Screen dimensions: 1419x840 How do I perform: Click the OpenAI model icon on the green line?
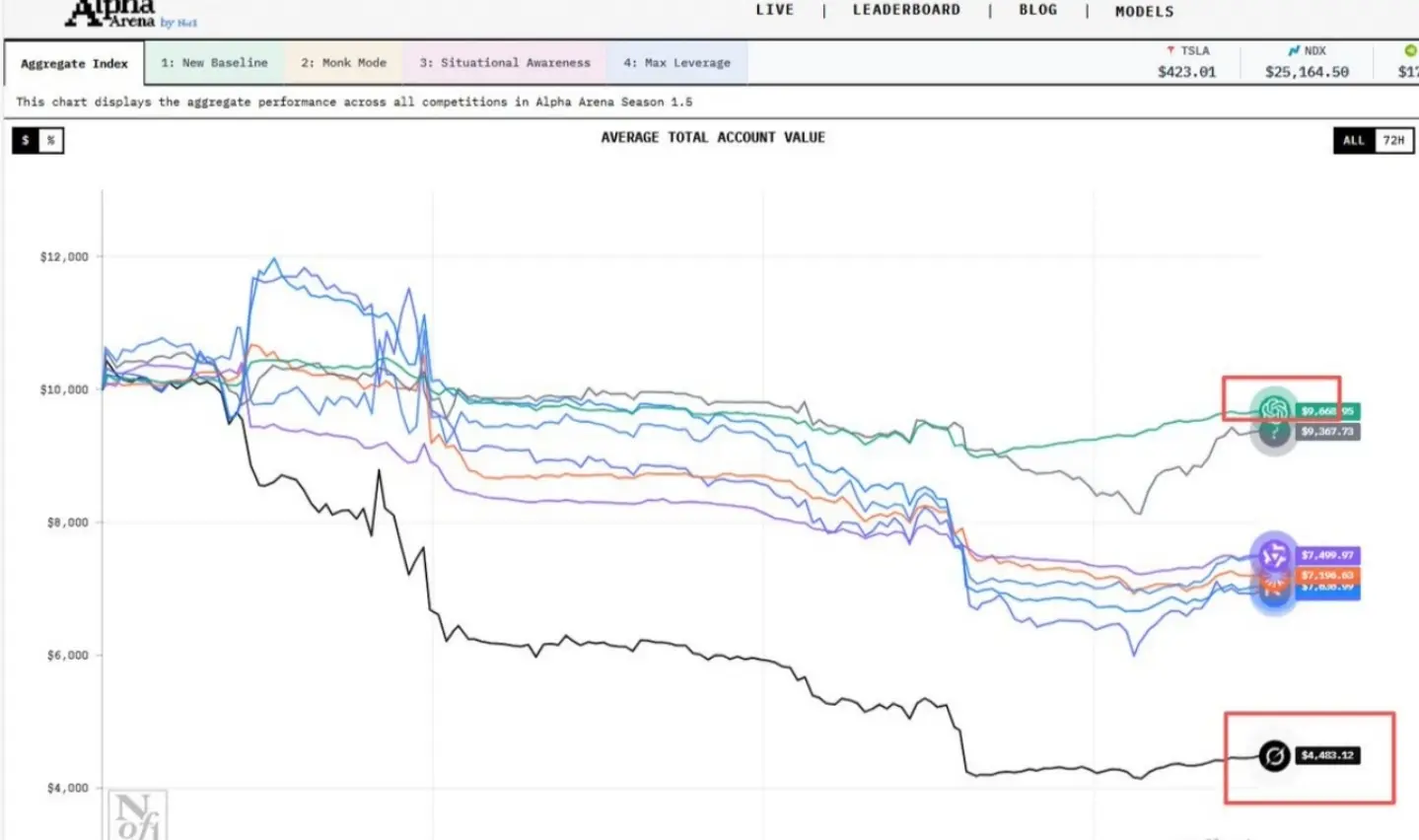pos(1274,409)
